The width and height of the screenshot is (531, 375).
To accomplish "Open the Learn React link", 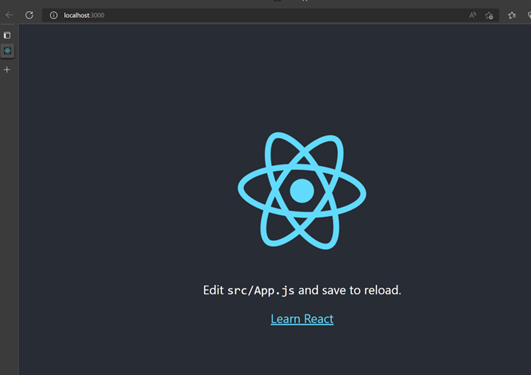I will 302,319.
